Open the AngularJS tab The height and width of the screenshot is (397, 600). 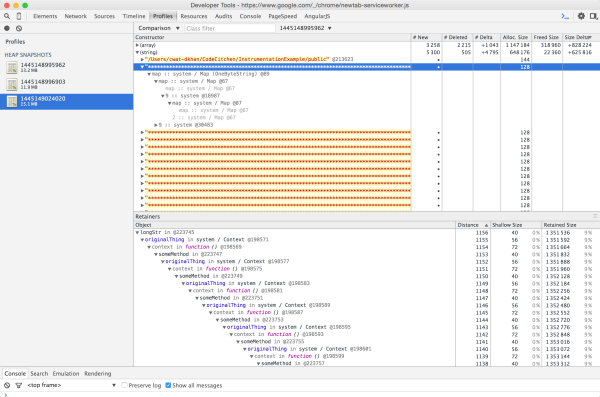(317, 16)
